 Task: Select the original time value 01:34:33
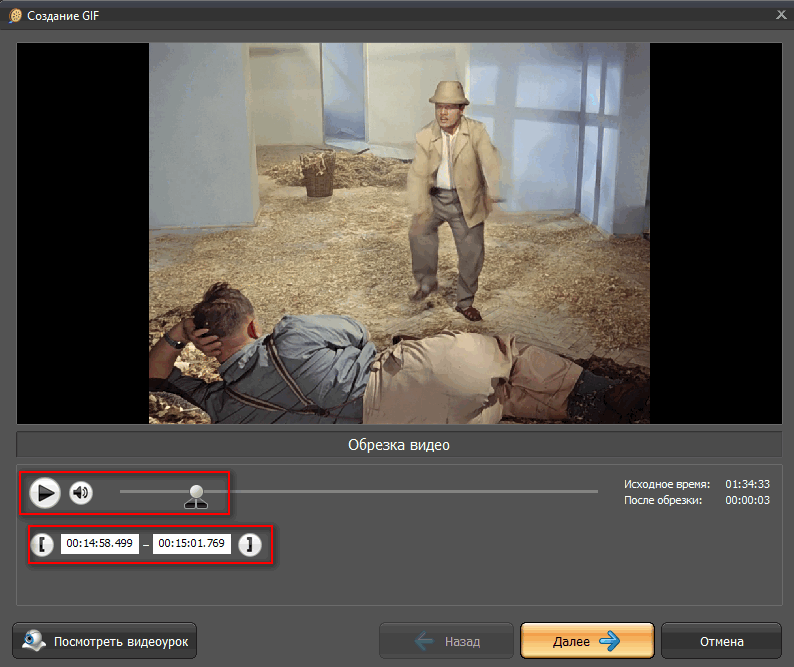pyautogui.click(x=747, y=484)
